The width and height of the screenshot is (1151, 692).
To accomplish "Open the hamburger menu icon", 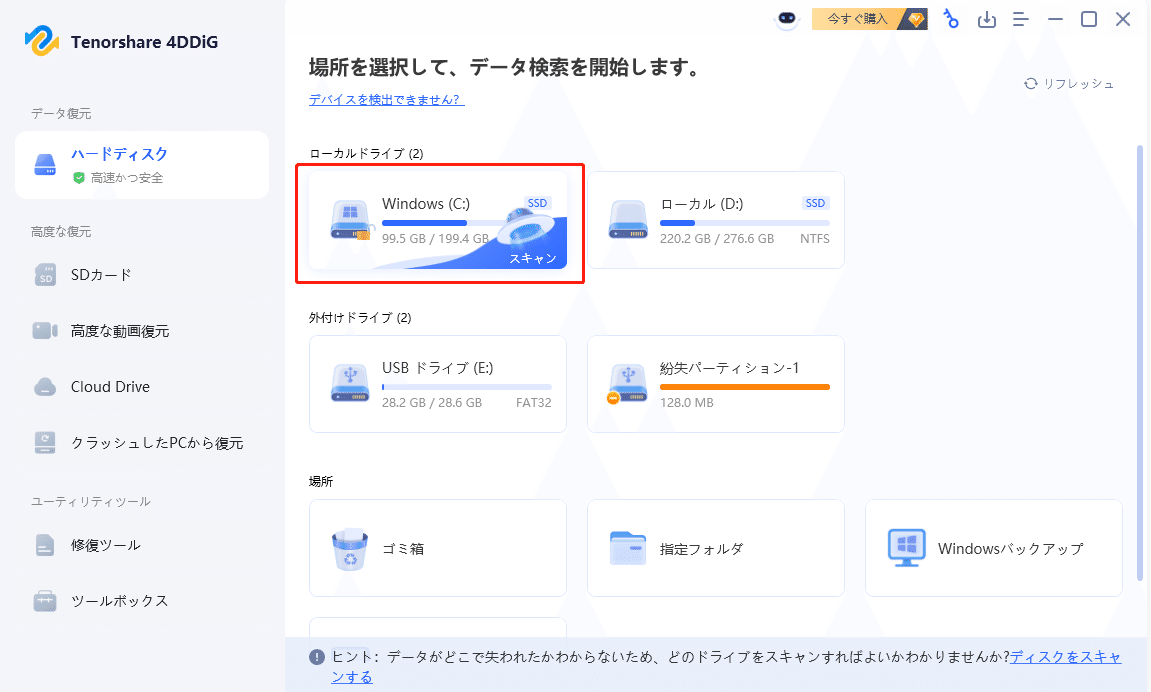I will pos(1021,19).
